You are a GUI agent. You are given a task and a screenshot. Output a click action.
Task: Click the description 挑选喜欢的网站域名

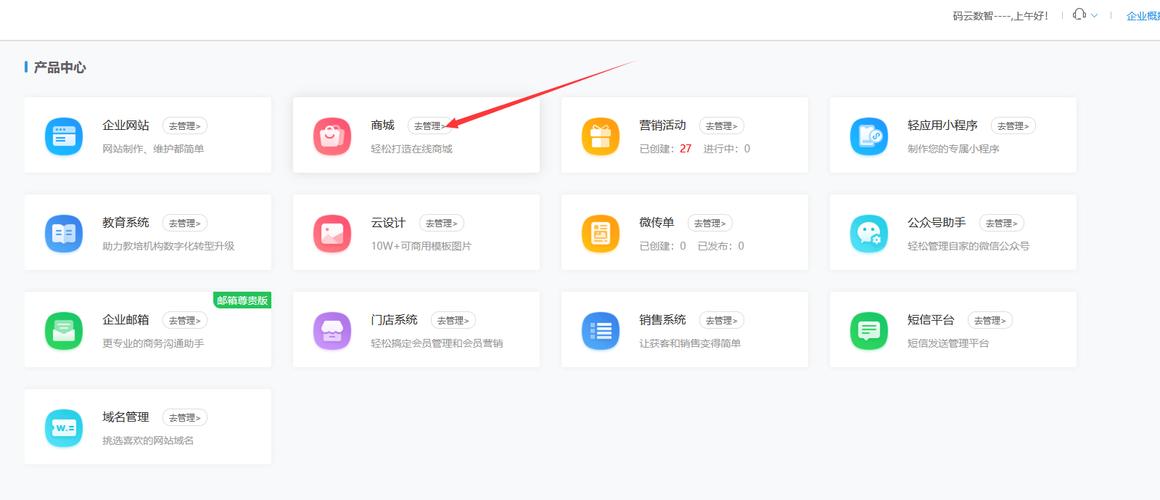point(148,441)
